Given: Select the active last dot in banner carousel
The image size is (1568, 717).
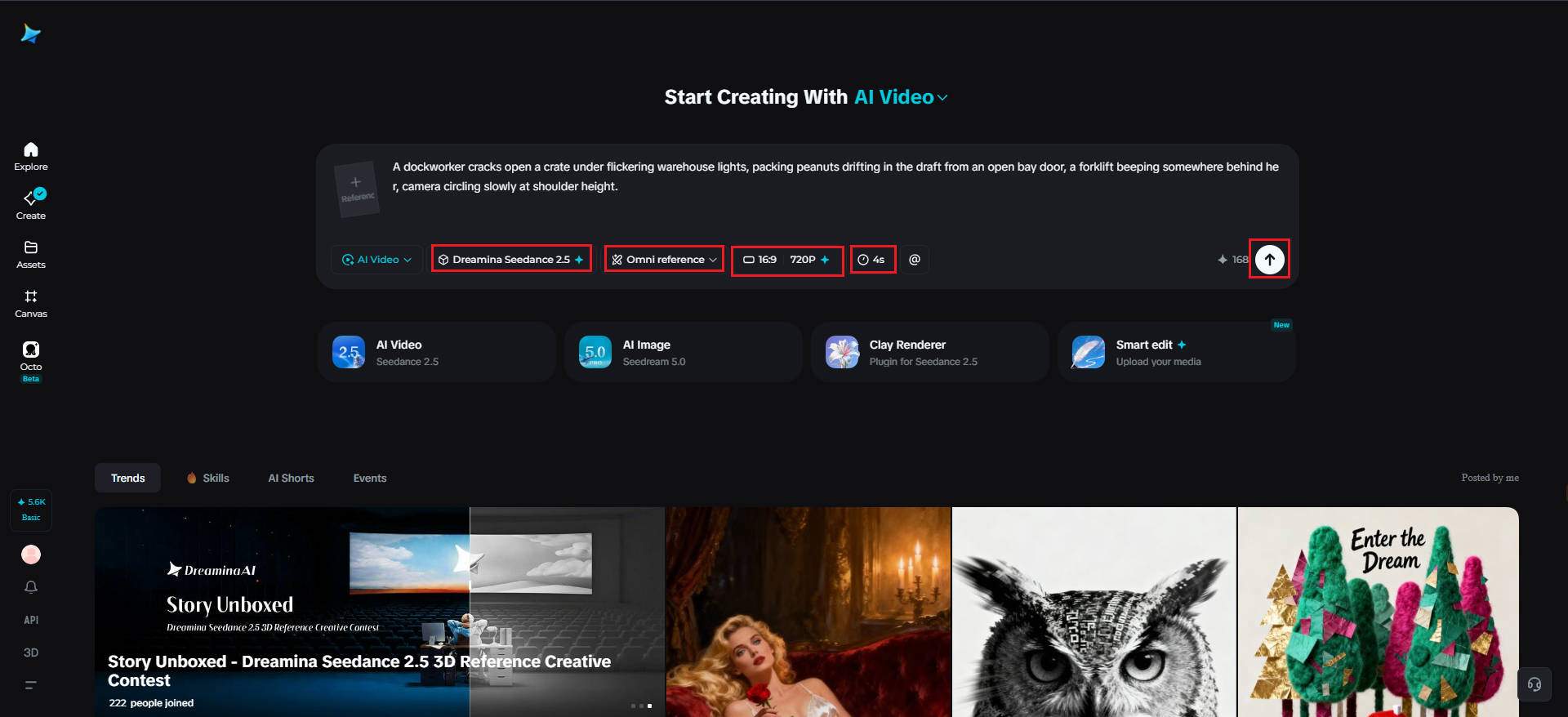Looking at the screenshot, I should click(649, 706).
